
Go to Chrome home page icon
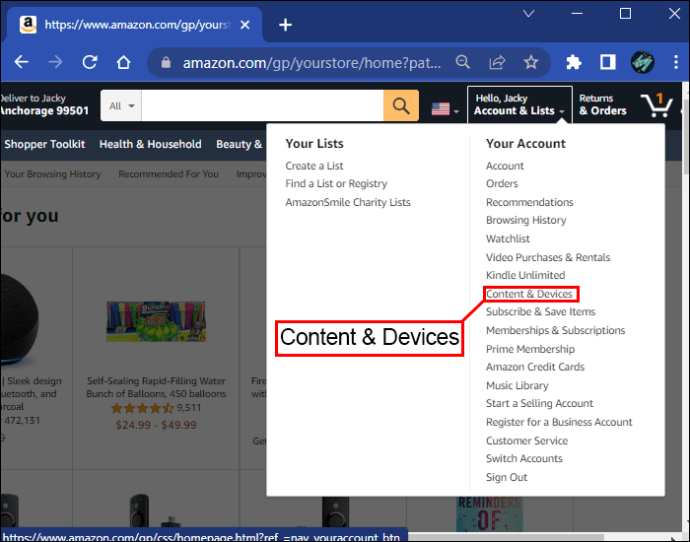click(x=124, y=63)
